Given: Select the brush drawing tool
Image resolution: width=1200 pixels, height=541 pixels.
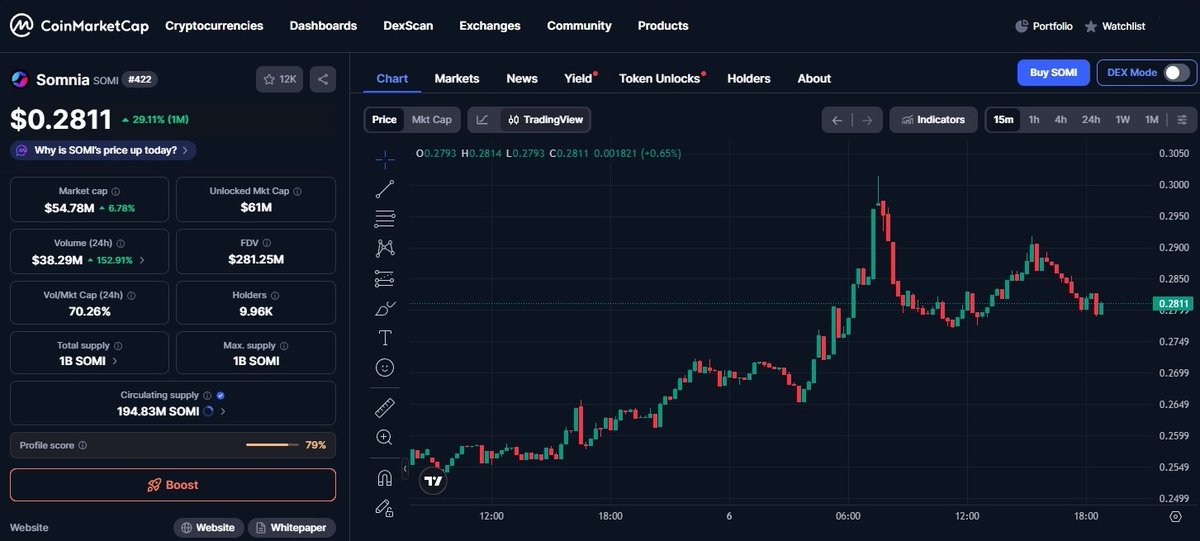Looking at the screenshot, I should click(385, 308).
